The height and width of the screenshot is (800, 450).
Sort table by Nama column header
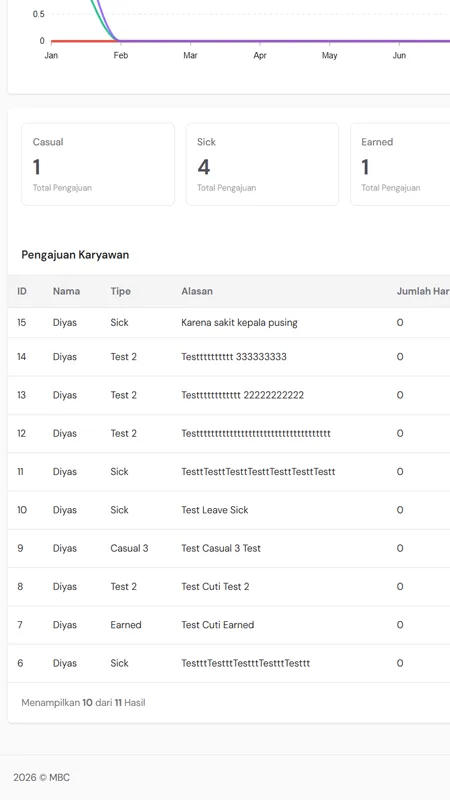66,291
